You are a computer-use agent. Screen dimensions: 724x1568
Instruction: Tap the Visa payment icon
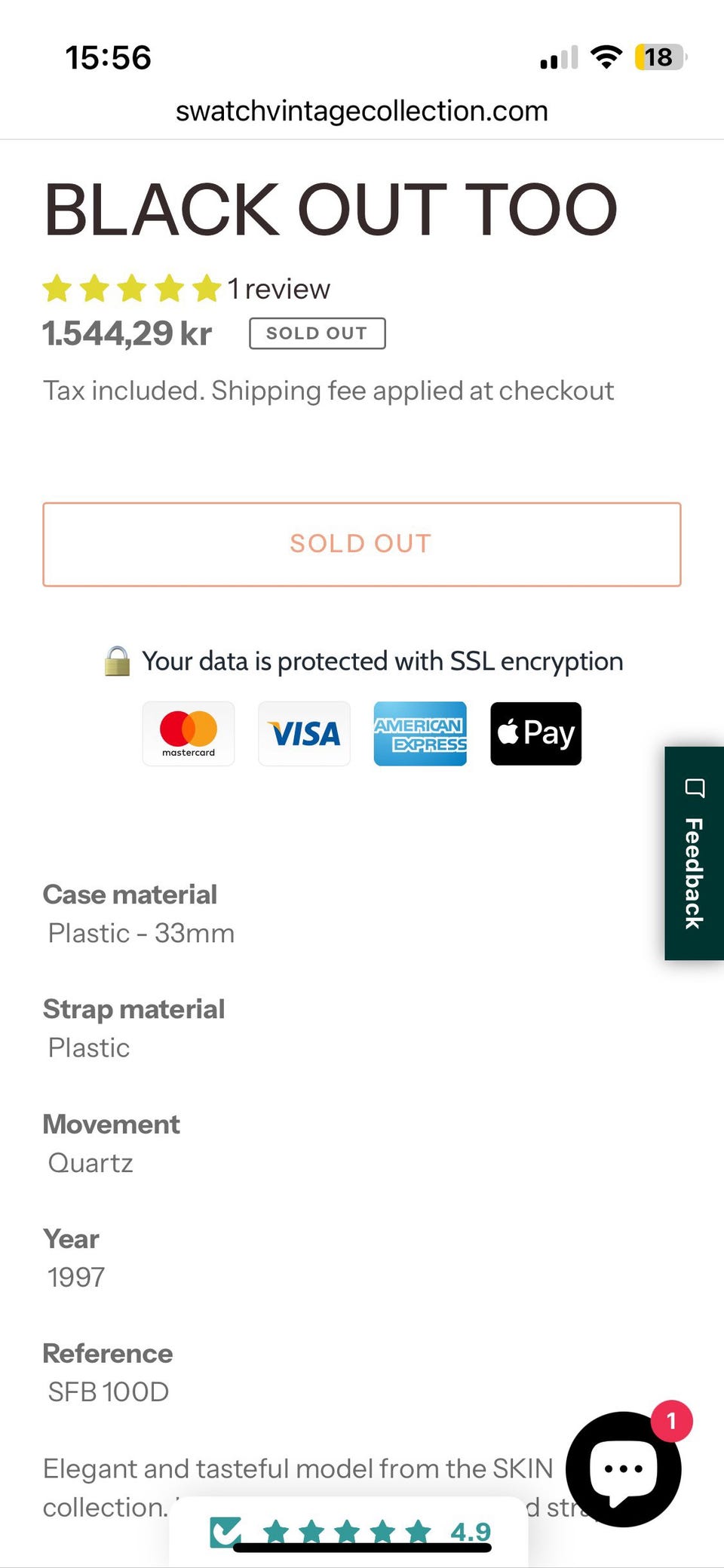coord(304,734)
